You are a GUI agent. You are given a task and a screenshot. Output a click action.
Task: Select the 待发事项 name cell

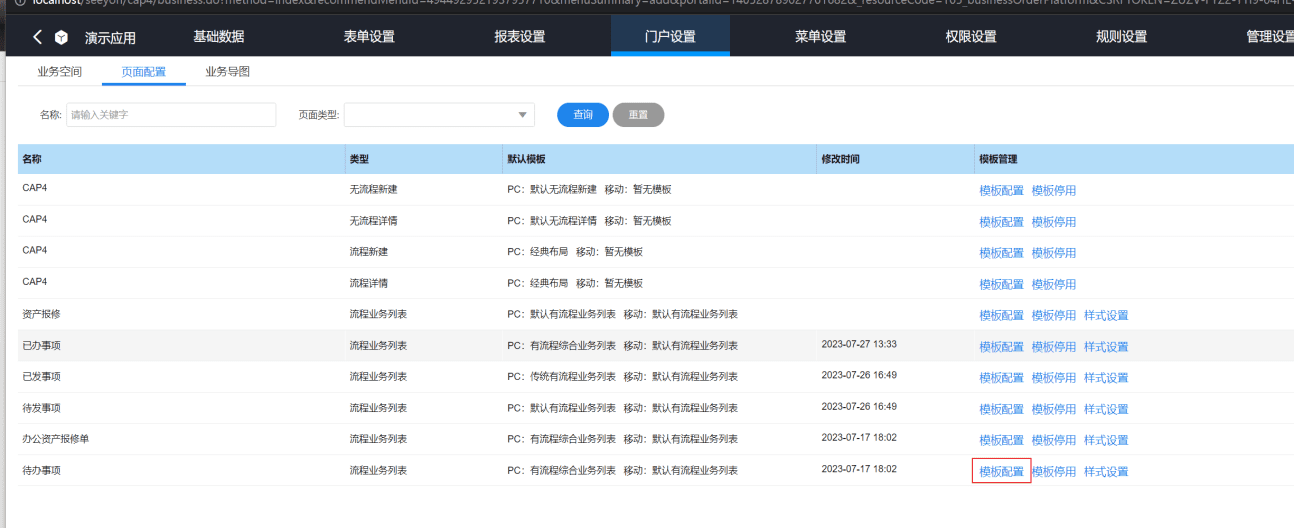pos(41,407)
